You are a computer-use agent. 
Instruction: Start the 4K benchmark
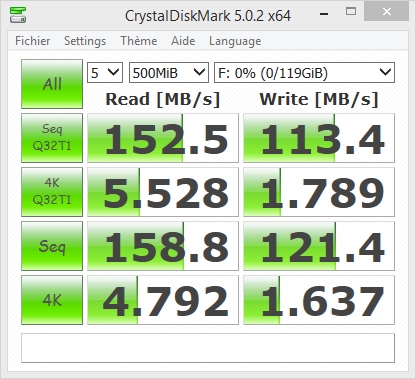tap(52, 300)
